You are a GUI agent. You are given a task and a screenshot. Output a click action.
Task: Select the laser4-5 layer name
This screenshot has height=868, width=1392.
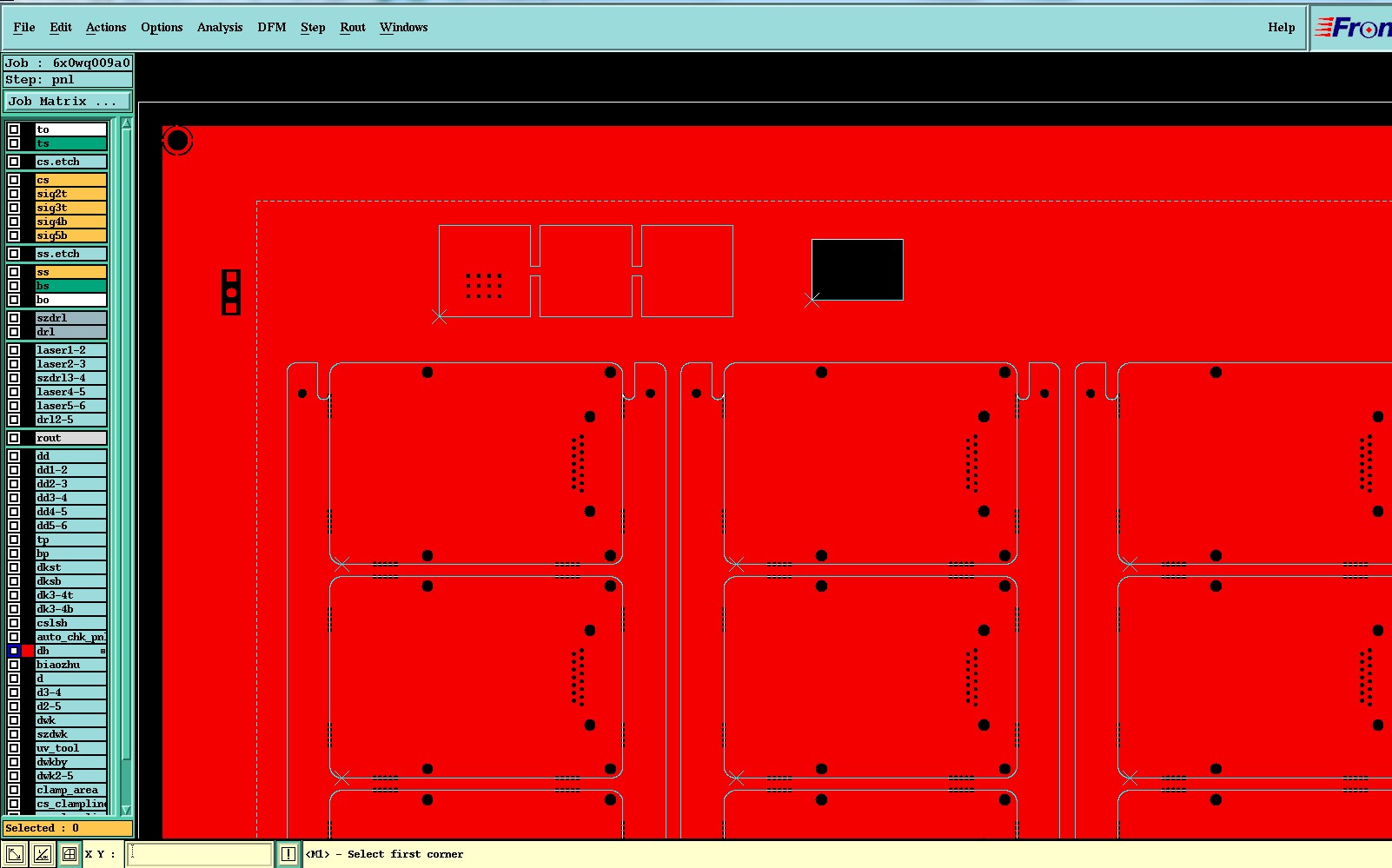tap(71, 392)
